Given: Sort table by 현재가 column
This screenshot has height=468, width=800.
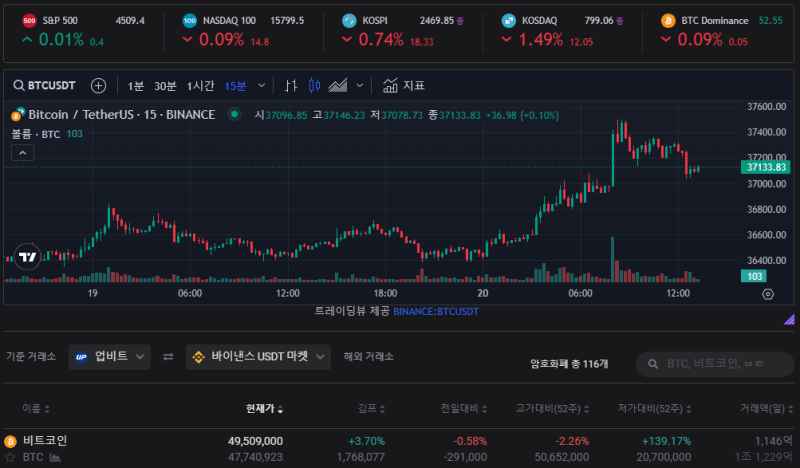Looking at the screenshot, I should 264,408.
